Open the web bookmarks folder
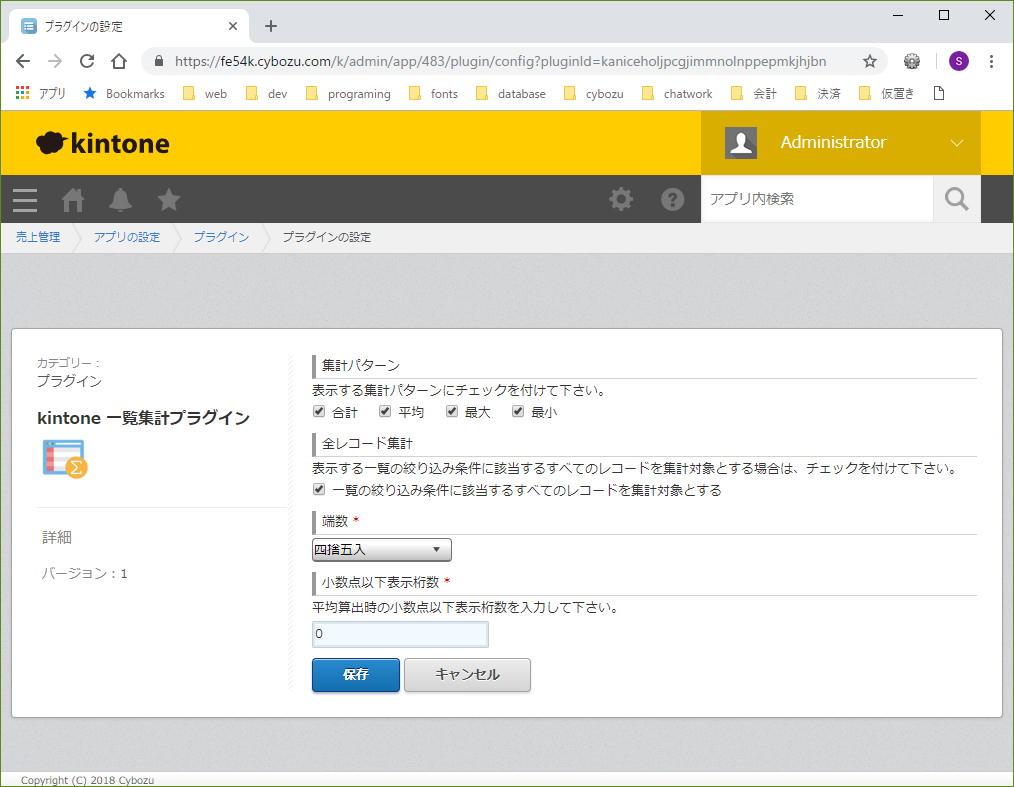The width and height of the screenshot is (1014, 787). (x=205, y=94)
